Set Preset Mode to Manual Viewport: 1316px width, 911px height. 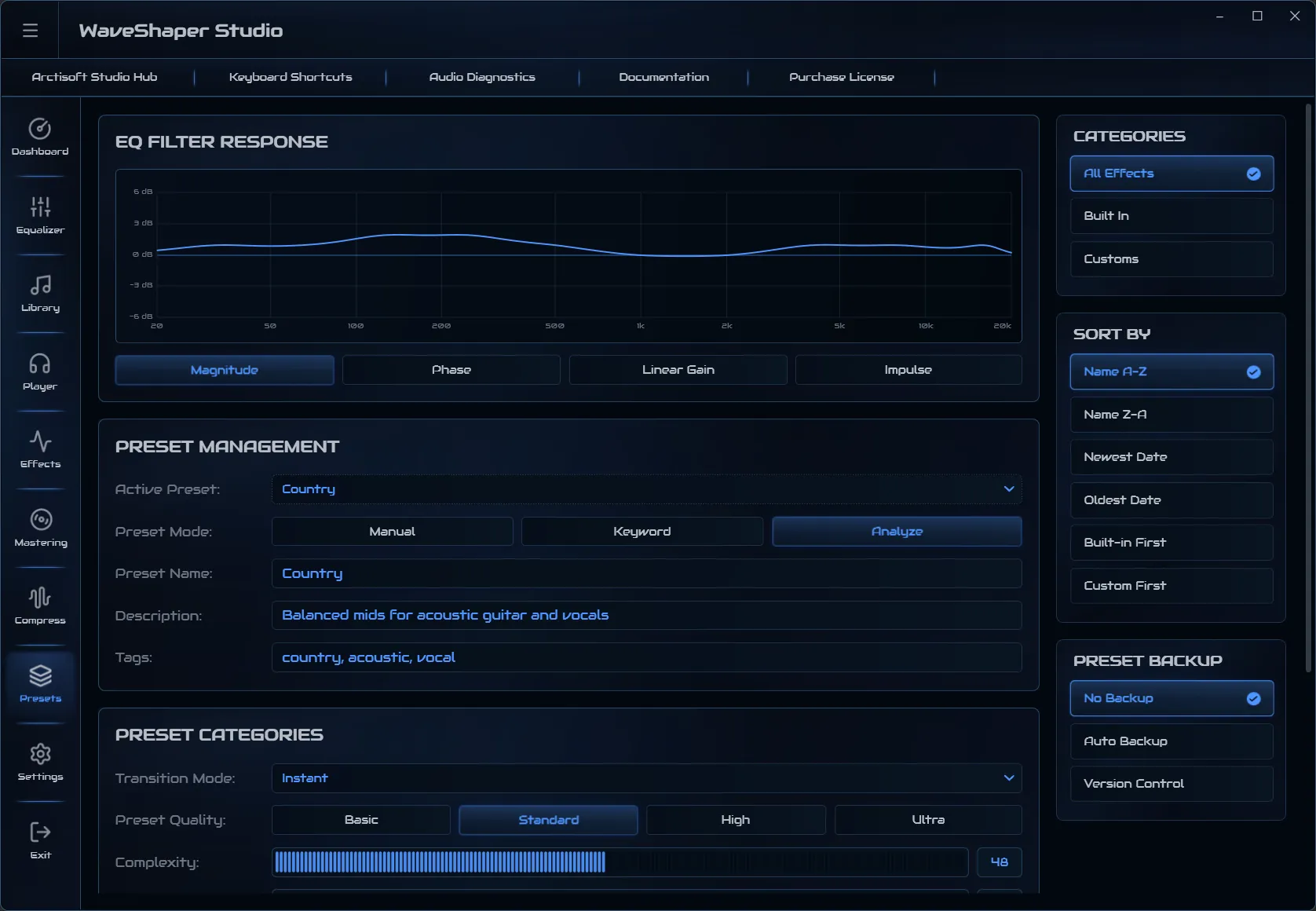click(x=393, y=532)
